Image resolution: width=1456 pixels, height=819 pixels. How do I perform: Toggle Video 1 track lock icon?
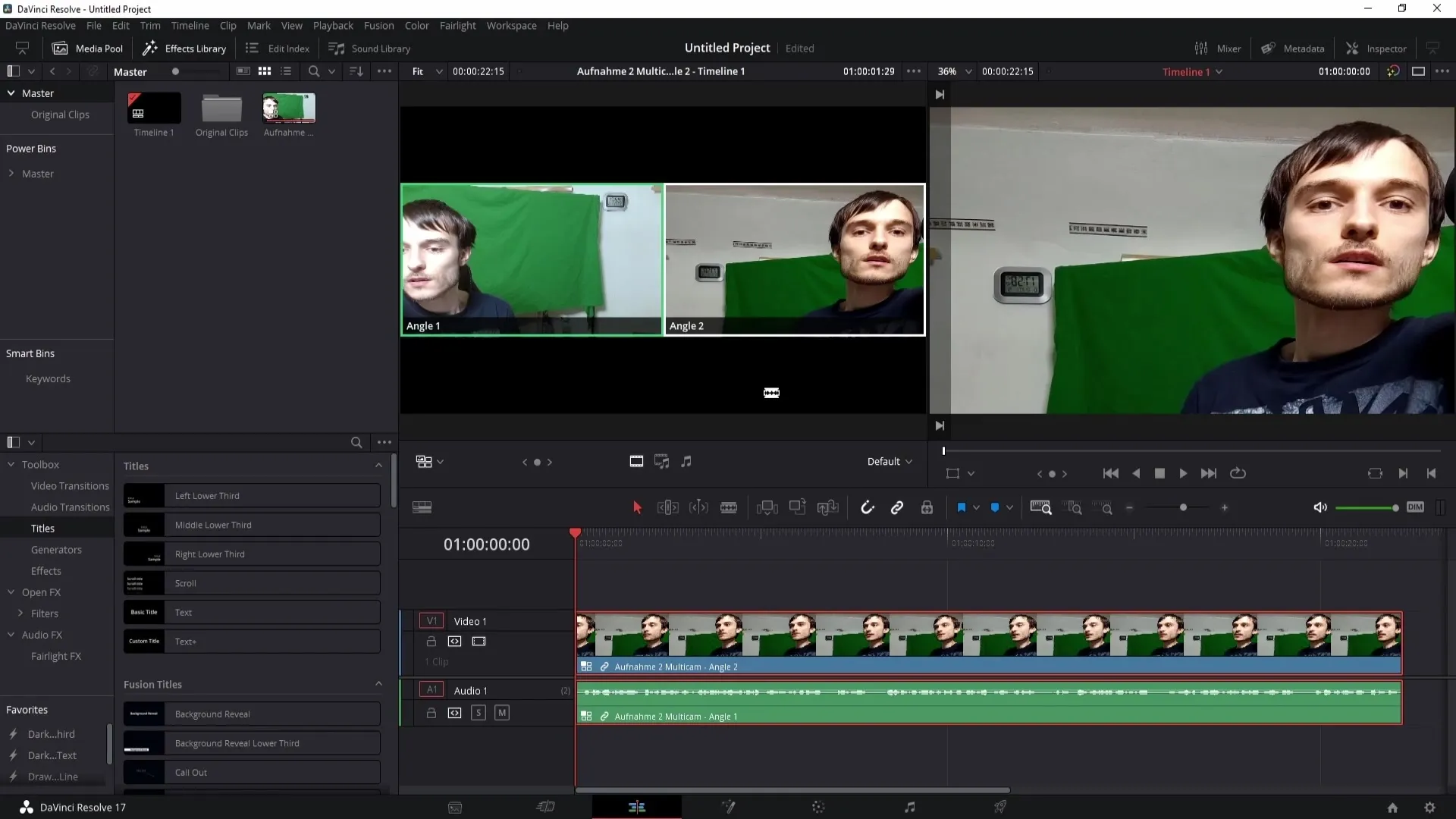[431, 641]
